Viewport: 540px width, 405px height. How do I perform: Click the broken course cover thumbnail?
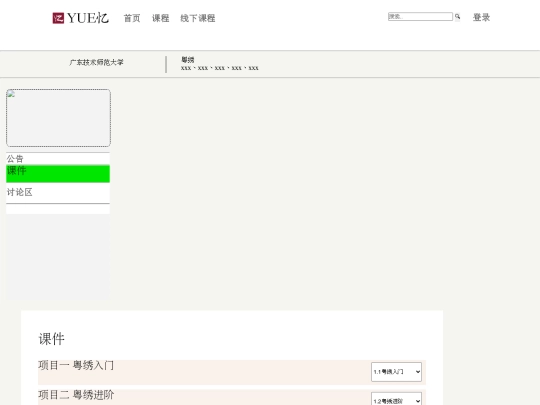(59, 118)
